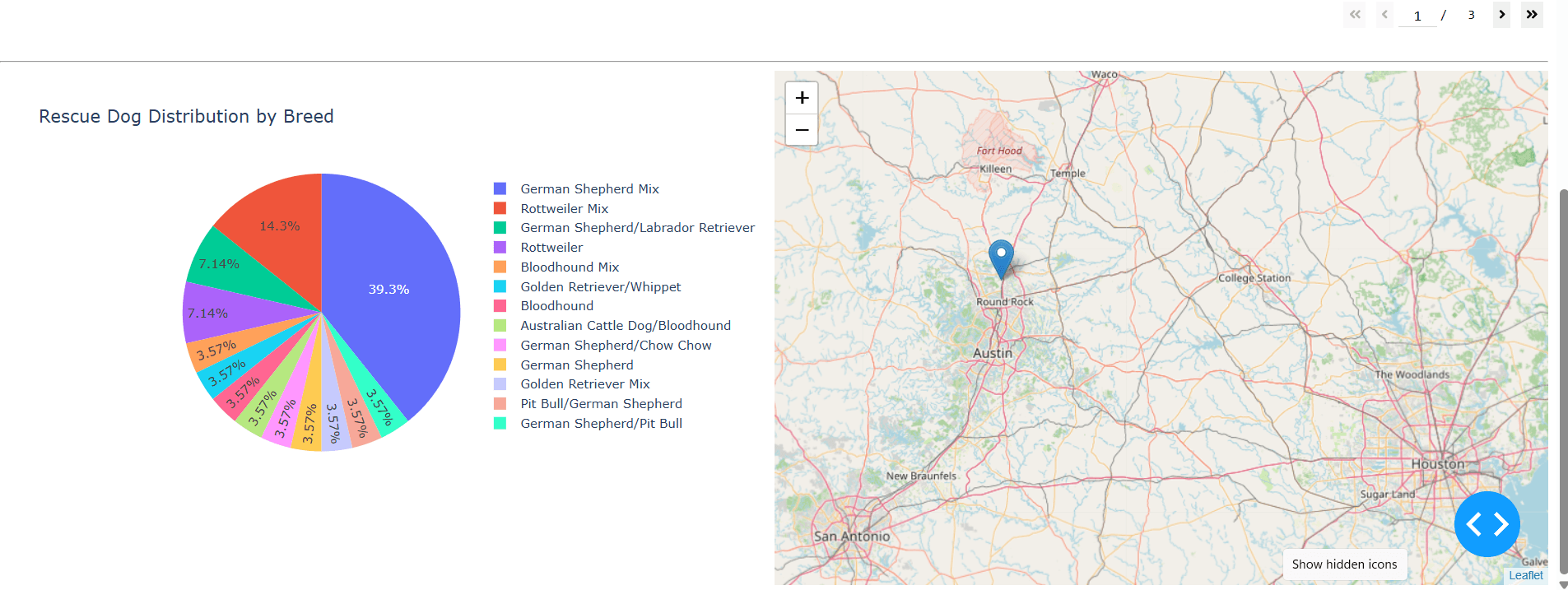Viewport: 1568px width, 590px height.
Task: Jump to last page arrow
Action: 1532,15
